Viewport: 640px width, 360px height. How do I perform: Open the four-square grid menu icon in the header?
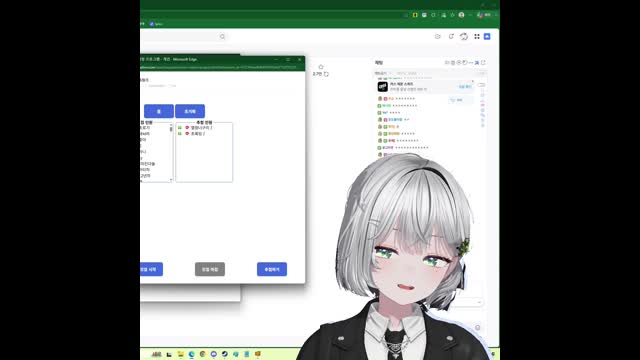click(477, 36)
